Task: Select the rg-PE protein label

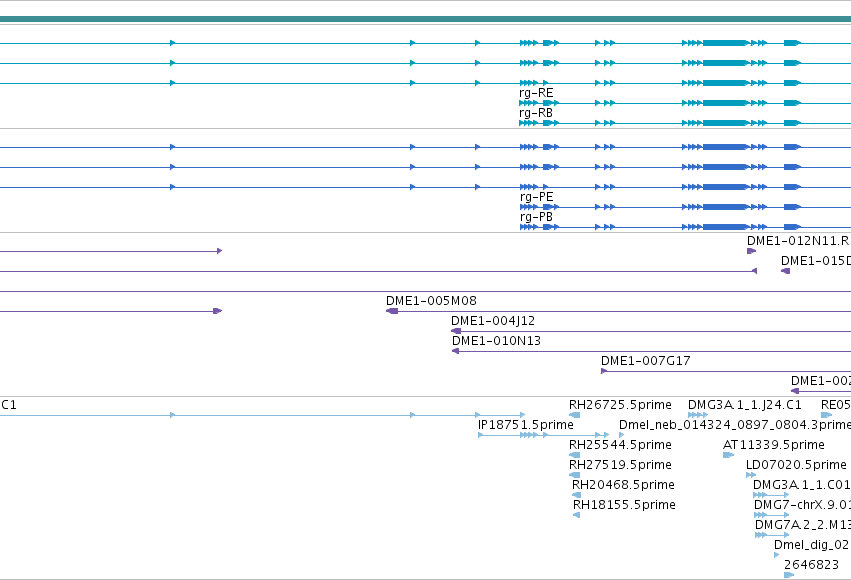Action: point(536,197)
